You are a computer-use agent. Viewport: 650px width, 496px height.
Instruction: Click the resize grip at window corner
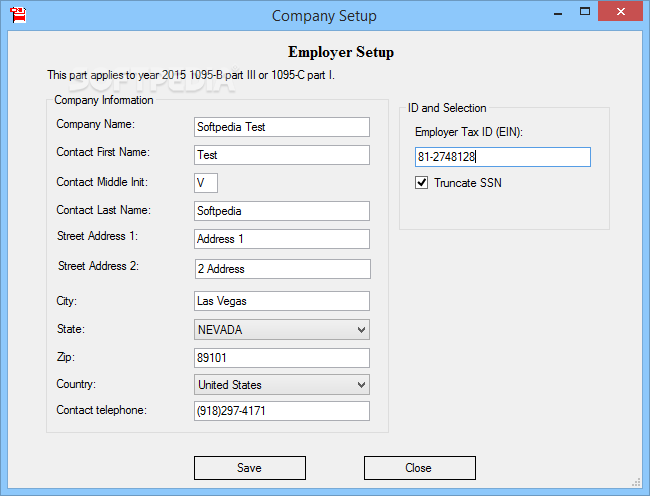(x=636, y=482)
